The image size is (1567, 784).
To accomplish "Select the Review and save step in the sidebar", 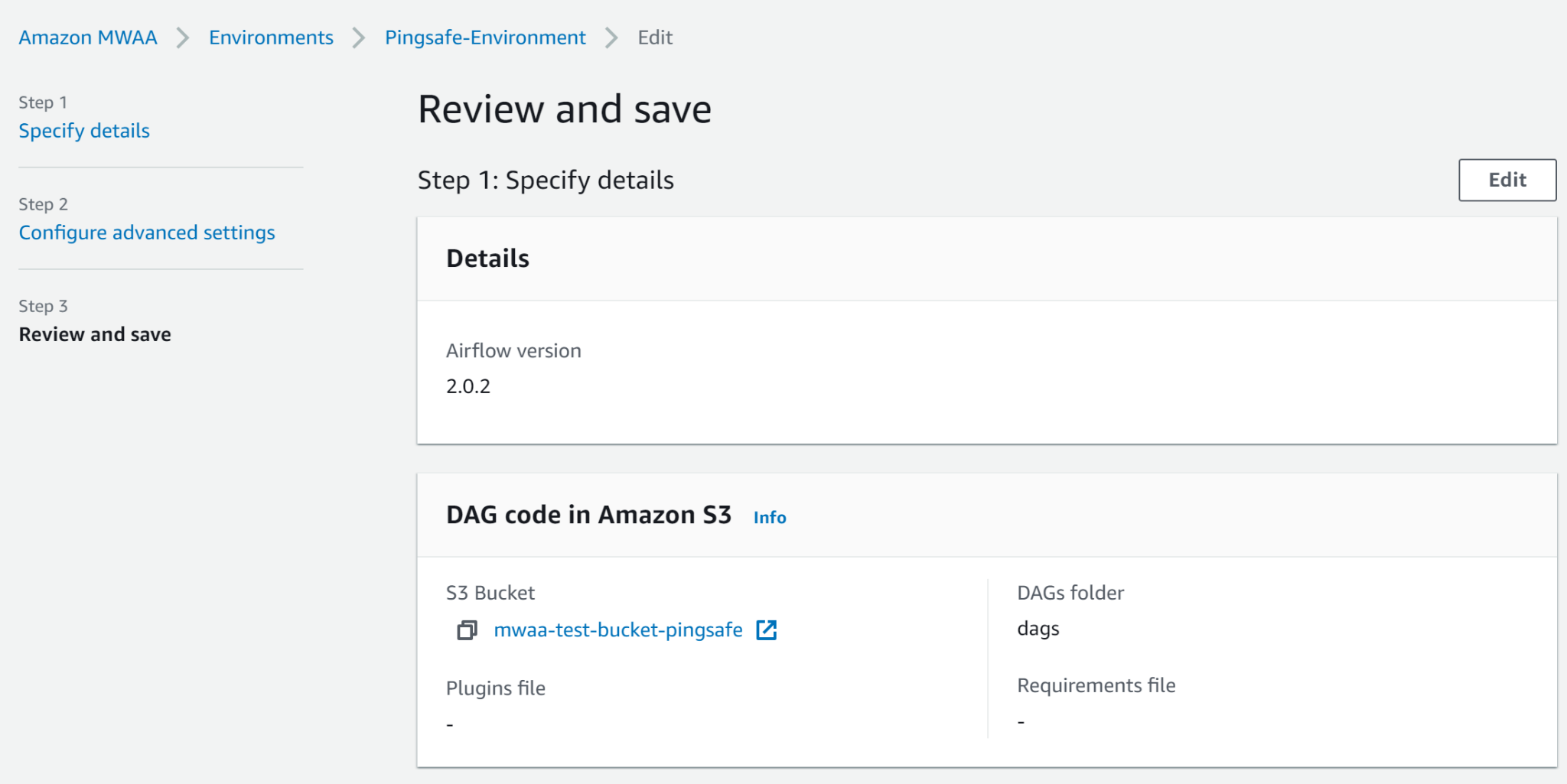I will point(95,334).
